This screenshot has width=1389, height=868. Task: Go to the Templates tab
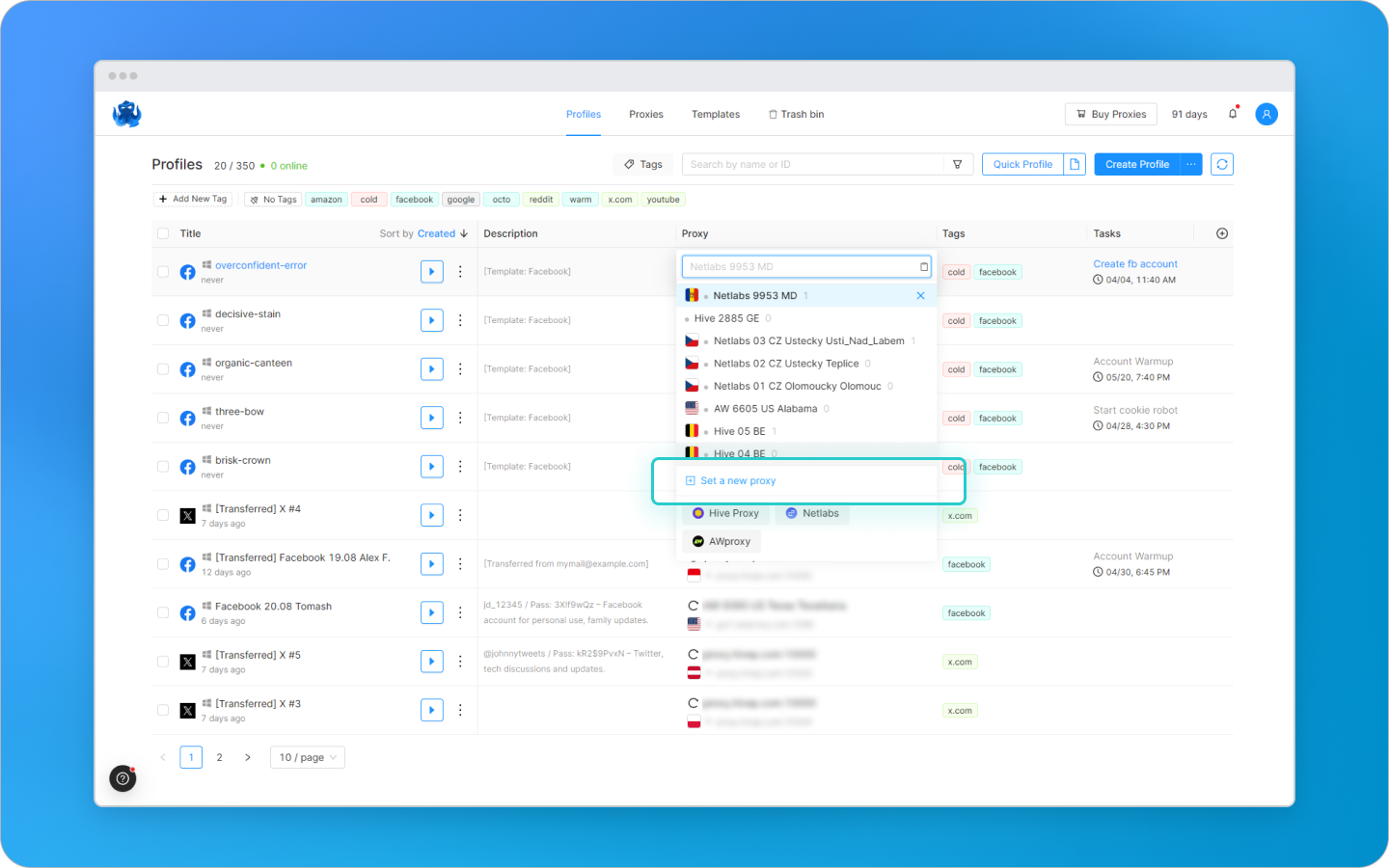coord(715,115)
